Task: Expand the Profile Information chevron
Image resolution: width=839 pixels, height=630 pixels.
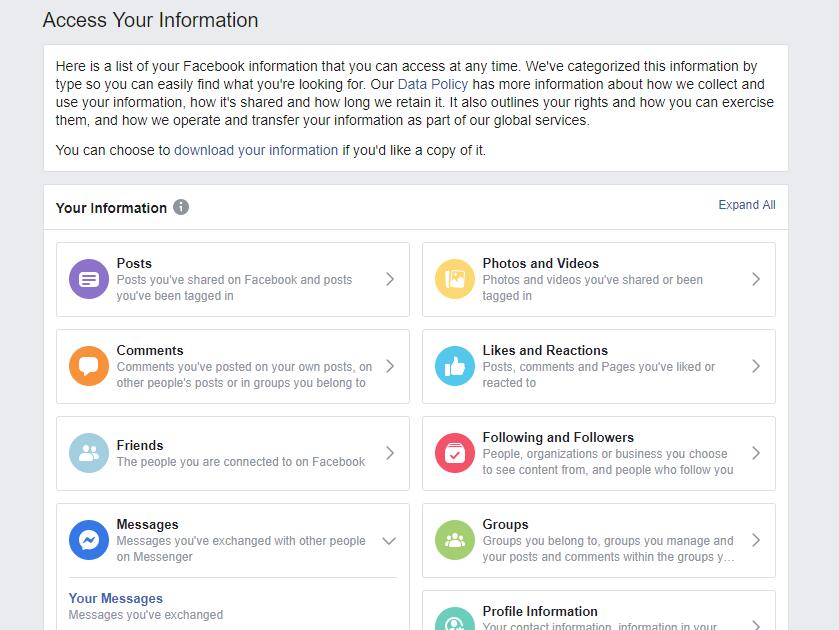Action: click(x=756, y=625)
